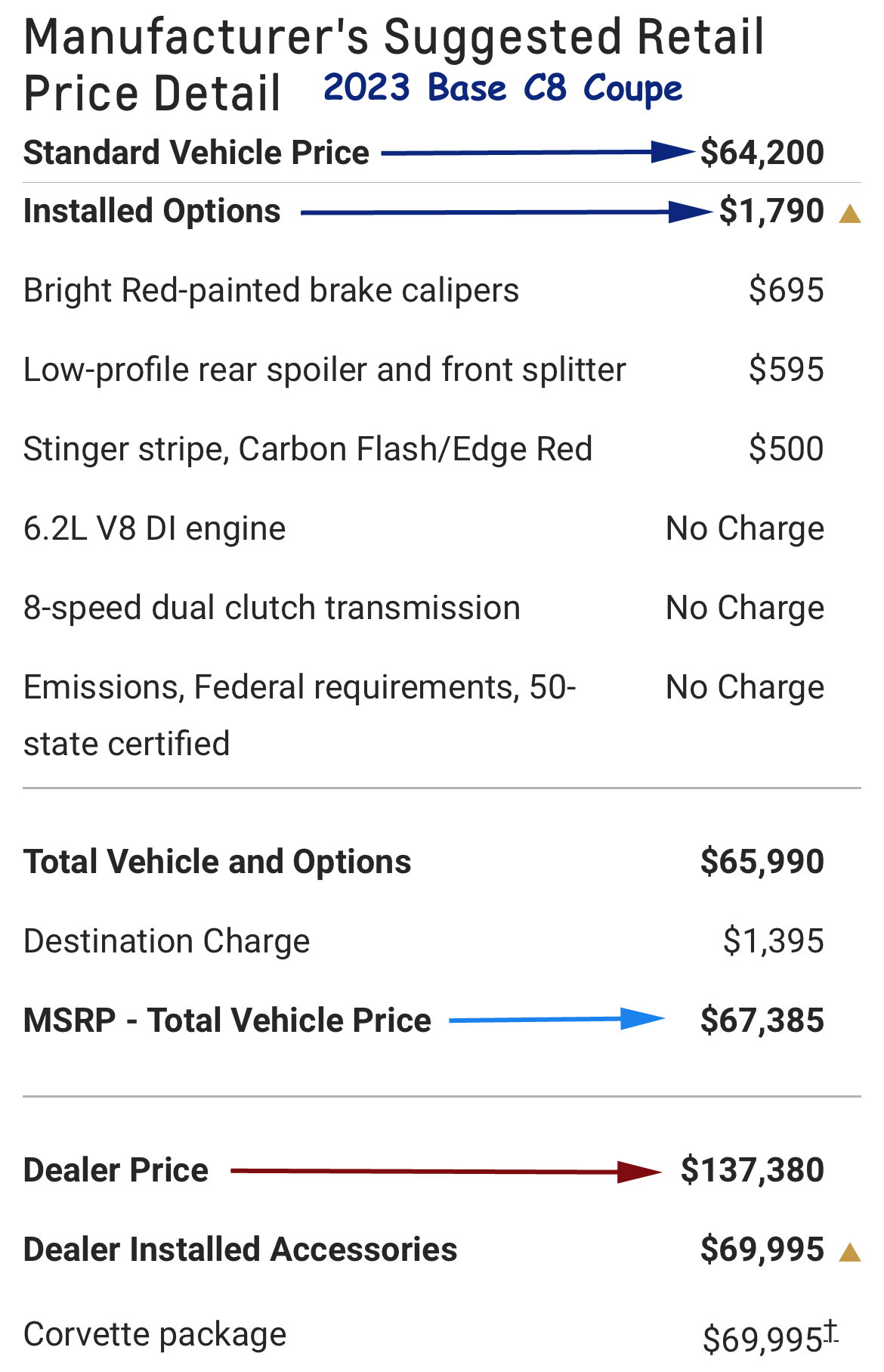Image resolution: width=884 pixels, height=1372 pixels.
Task: Select the Stinger stripe Carbon Flash option
Action: pos(308,449)
